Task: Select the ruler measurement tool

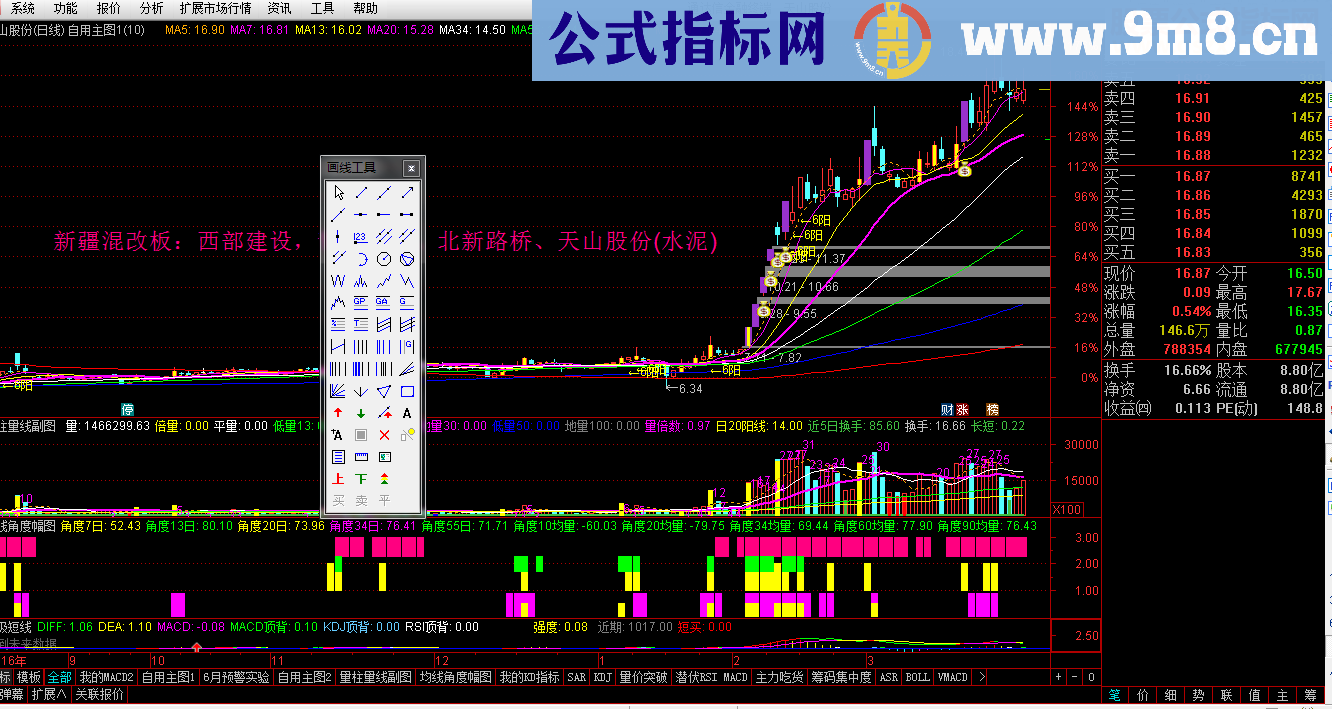Action: coord(359,454)
